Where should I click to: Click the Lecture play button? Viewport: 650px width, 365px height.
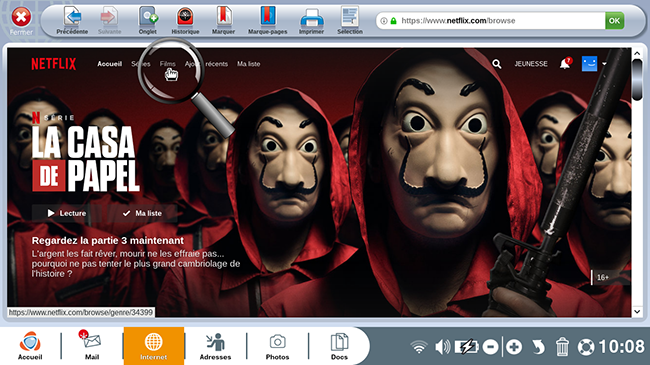[x=67, y=213]
